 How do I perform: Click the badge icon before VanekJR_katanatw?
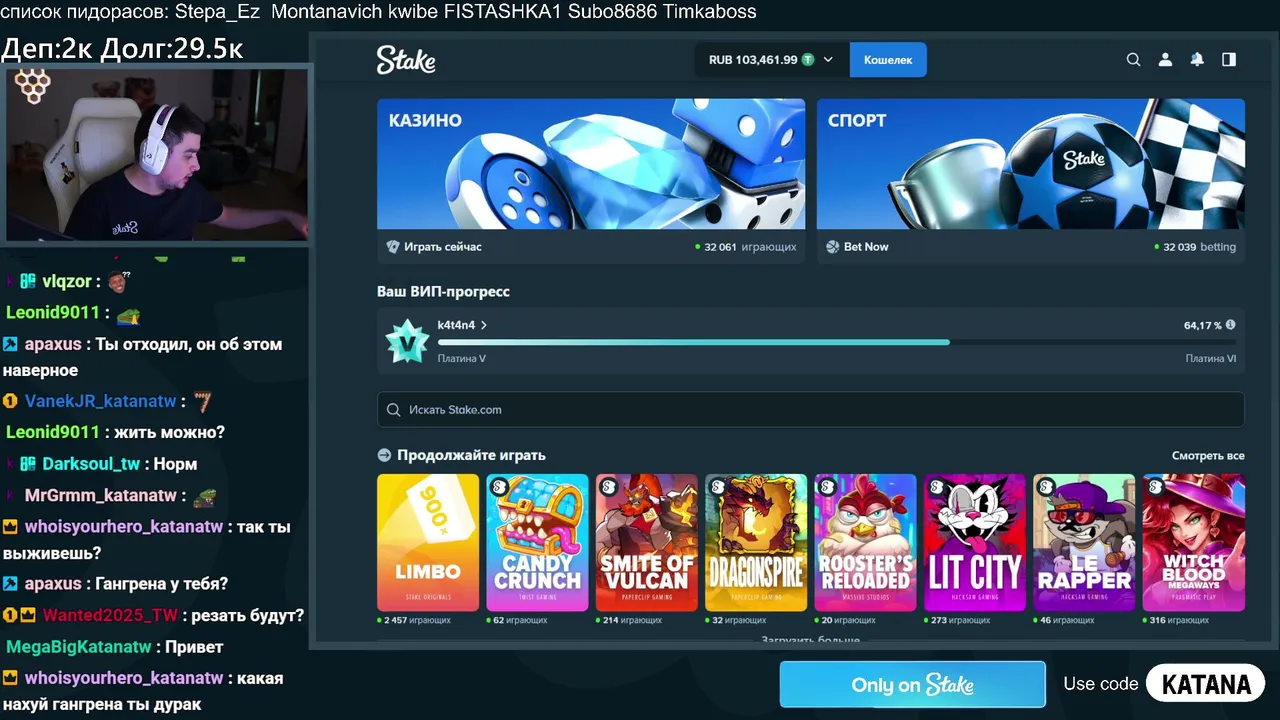[x=10, y=401]
